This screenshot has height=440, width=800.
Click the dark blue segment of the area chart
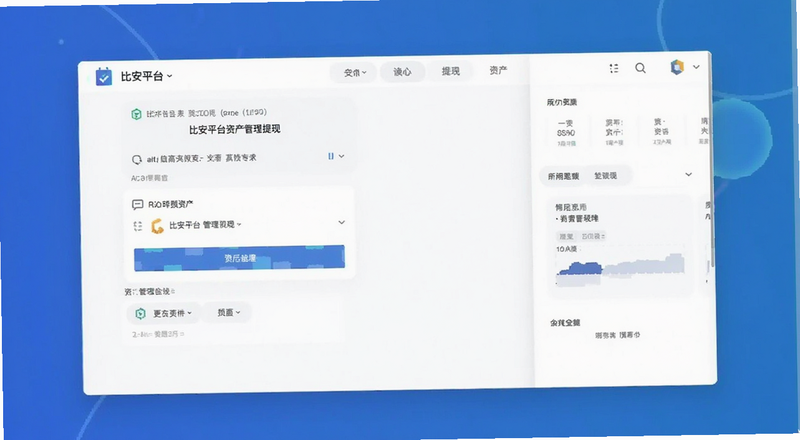580,268
